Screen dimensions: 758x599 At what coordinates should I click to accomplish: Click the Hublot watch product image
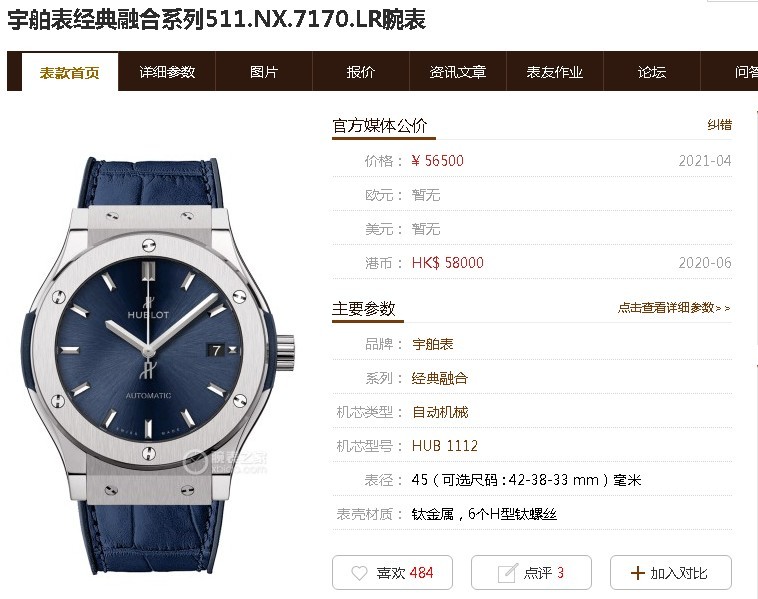(158, 365)
